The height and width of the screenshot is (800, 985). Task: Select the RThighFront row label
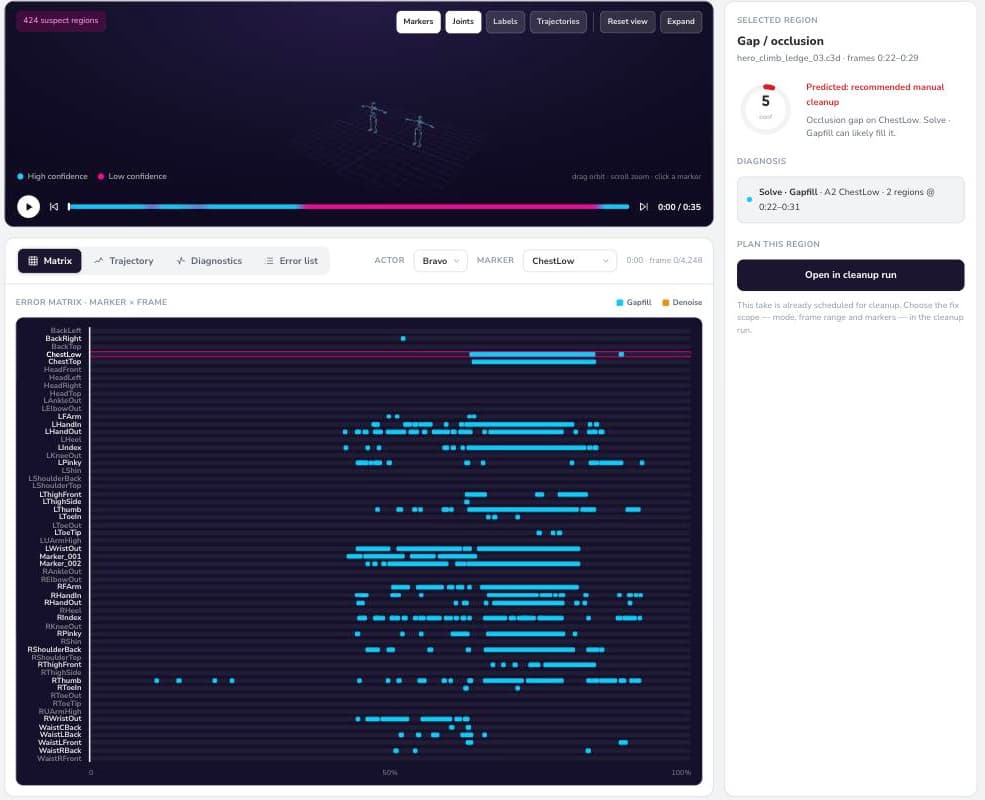pos(60,665)
